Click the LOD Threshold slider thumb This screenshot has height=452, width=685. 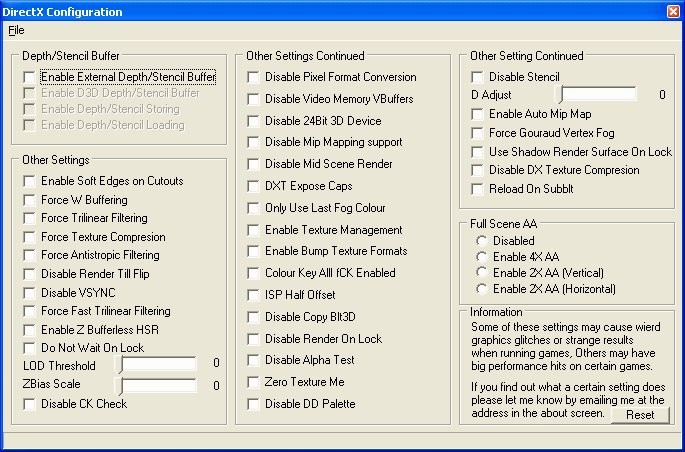[x=121, y=364]
